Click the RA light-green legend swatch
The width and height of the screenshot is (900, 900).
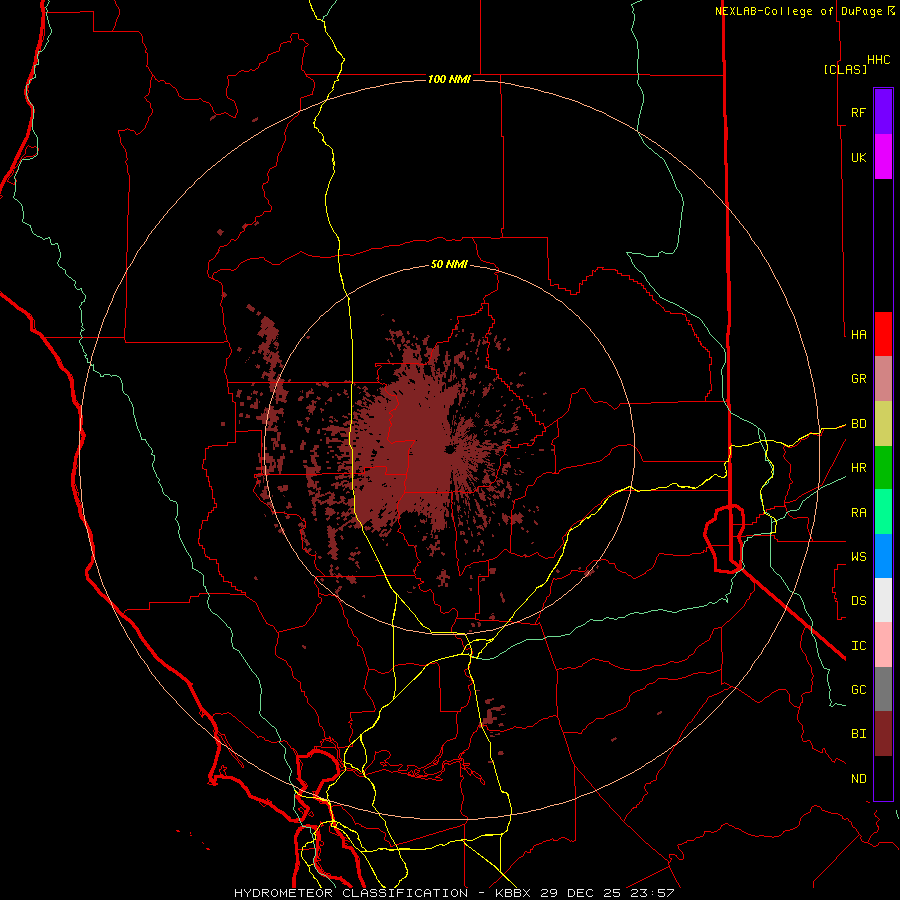click(x=883, y=512)
